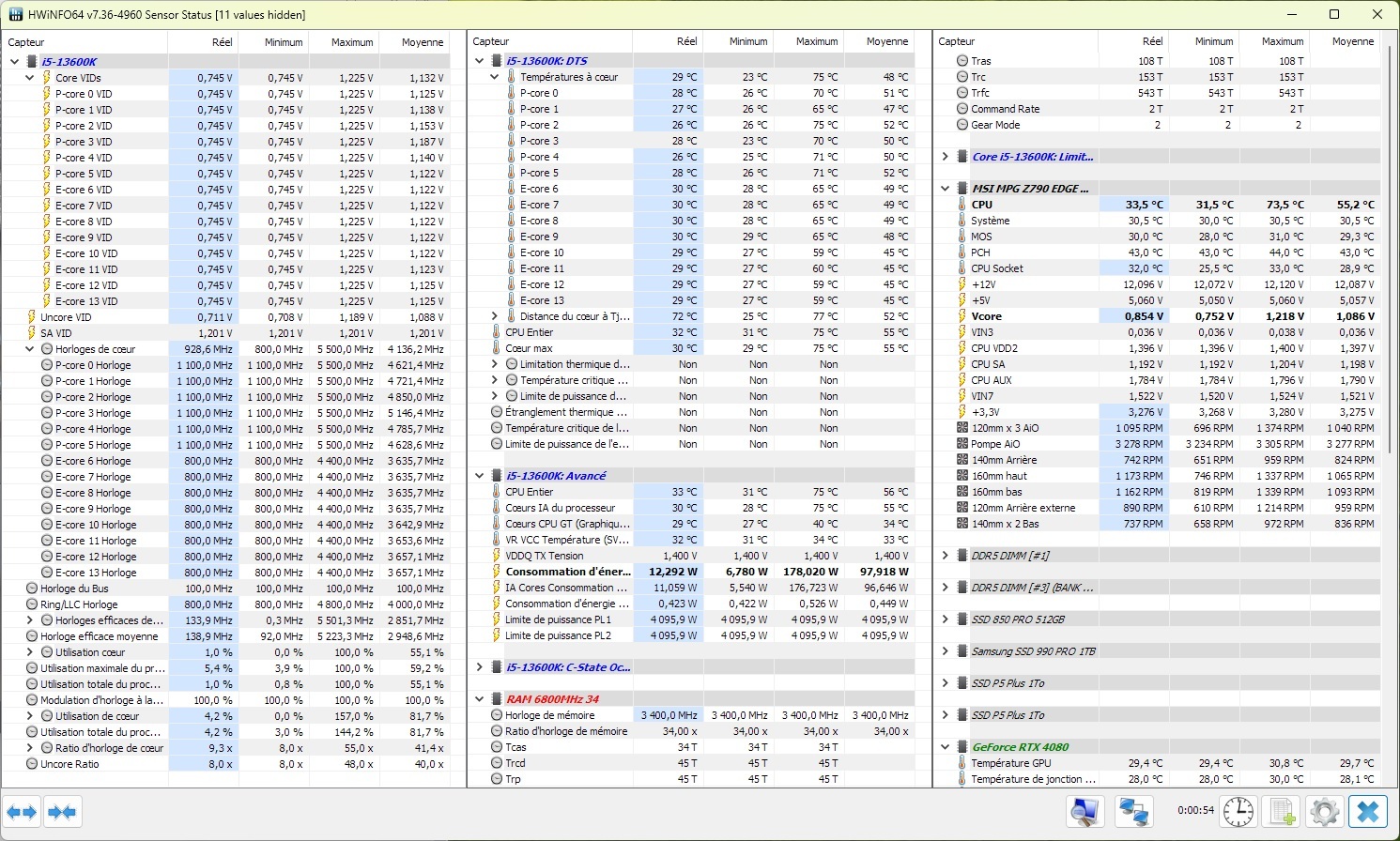1400x841 pixels.
Task: Reset min/max values with clock icon
Action: (x=1238, y=812)
